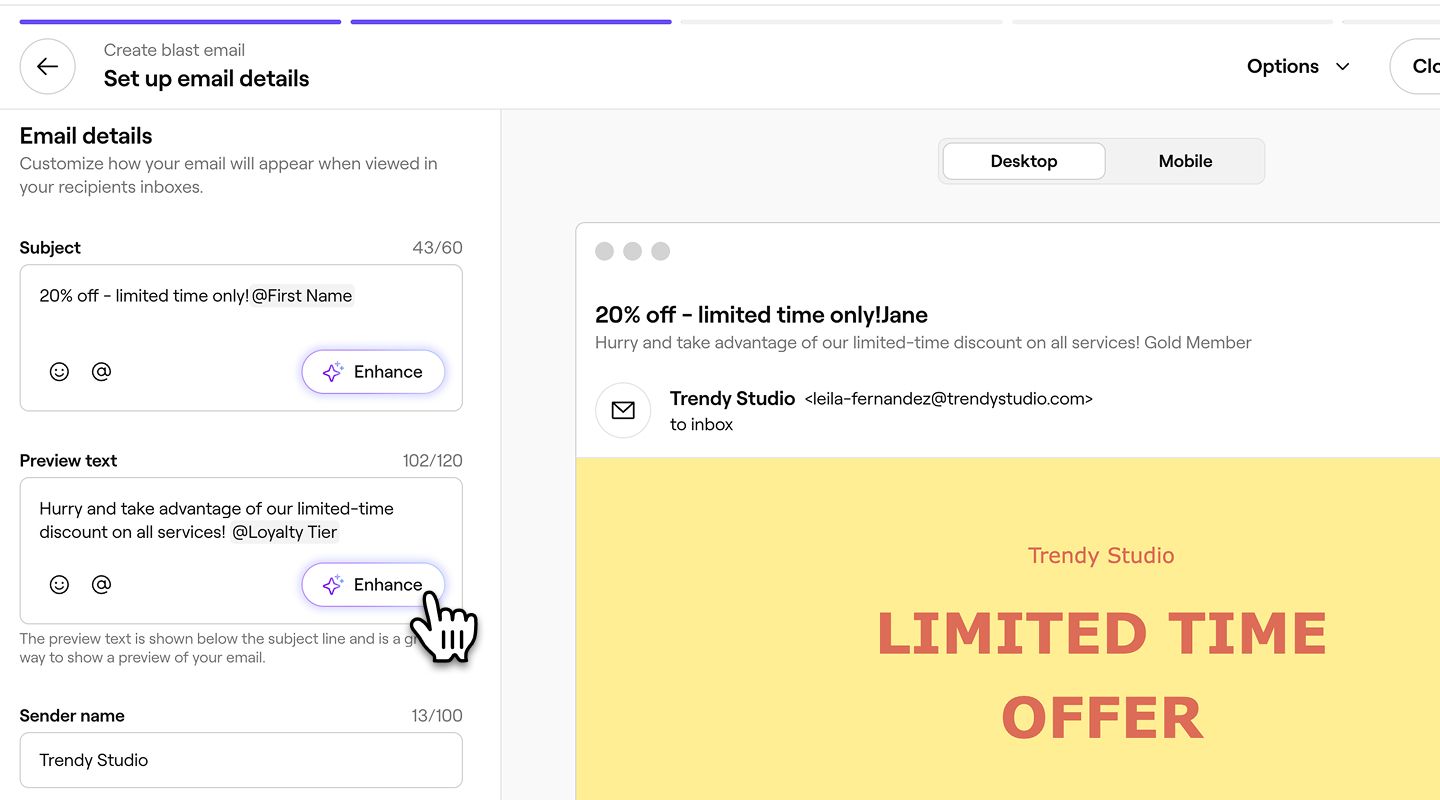Open emoji picker in Subject field
1440x800 pixels.
tap(60, 372)
